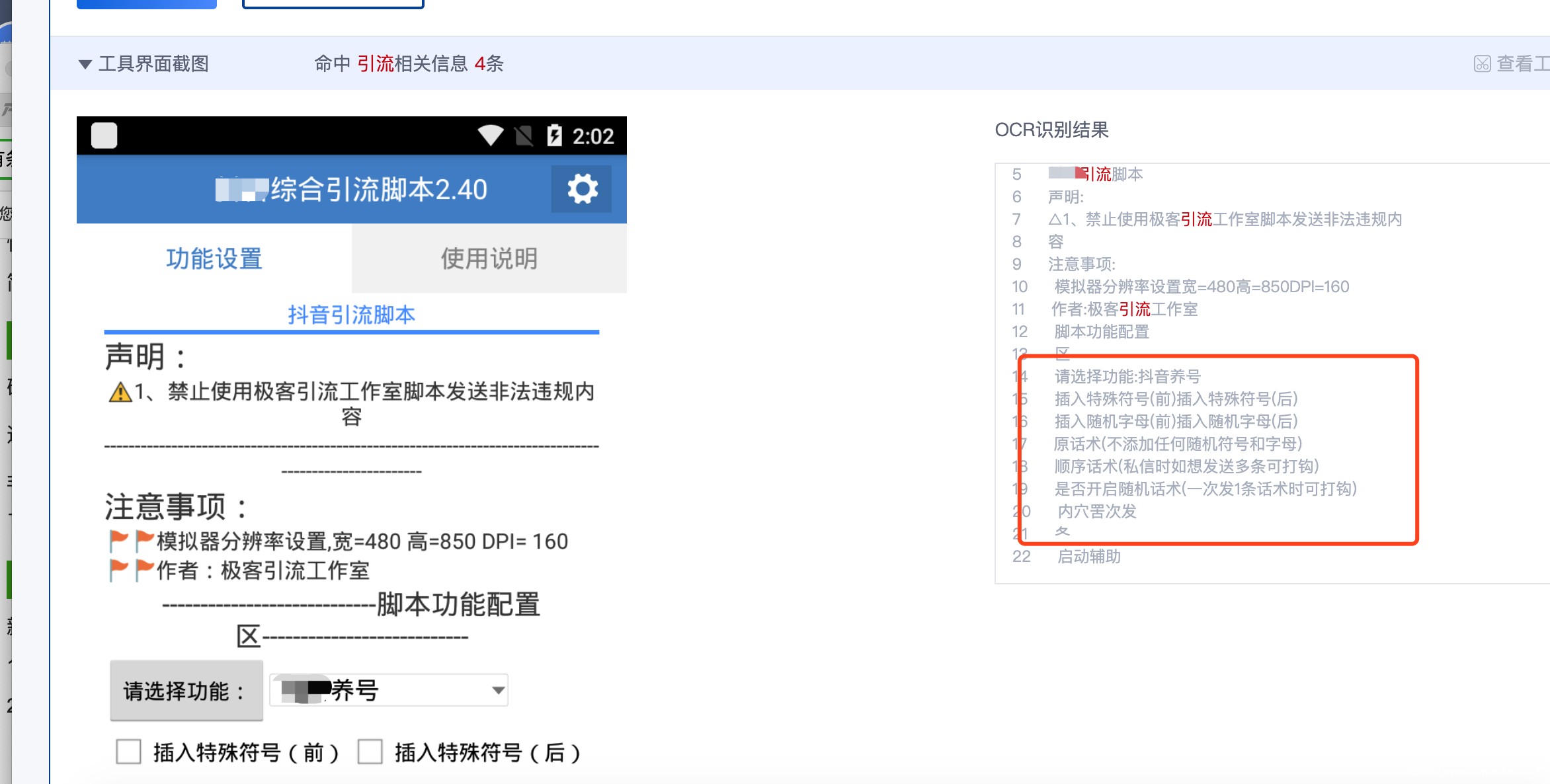Click the image icon next to 查看工
This screenshot has height=784, width=1550.
tap(1482, 63)
